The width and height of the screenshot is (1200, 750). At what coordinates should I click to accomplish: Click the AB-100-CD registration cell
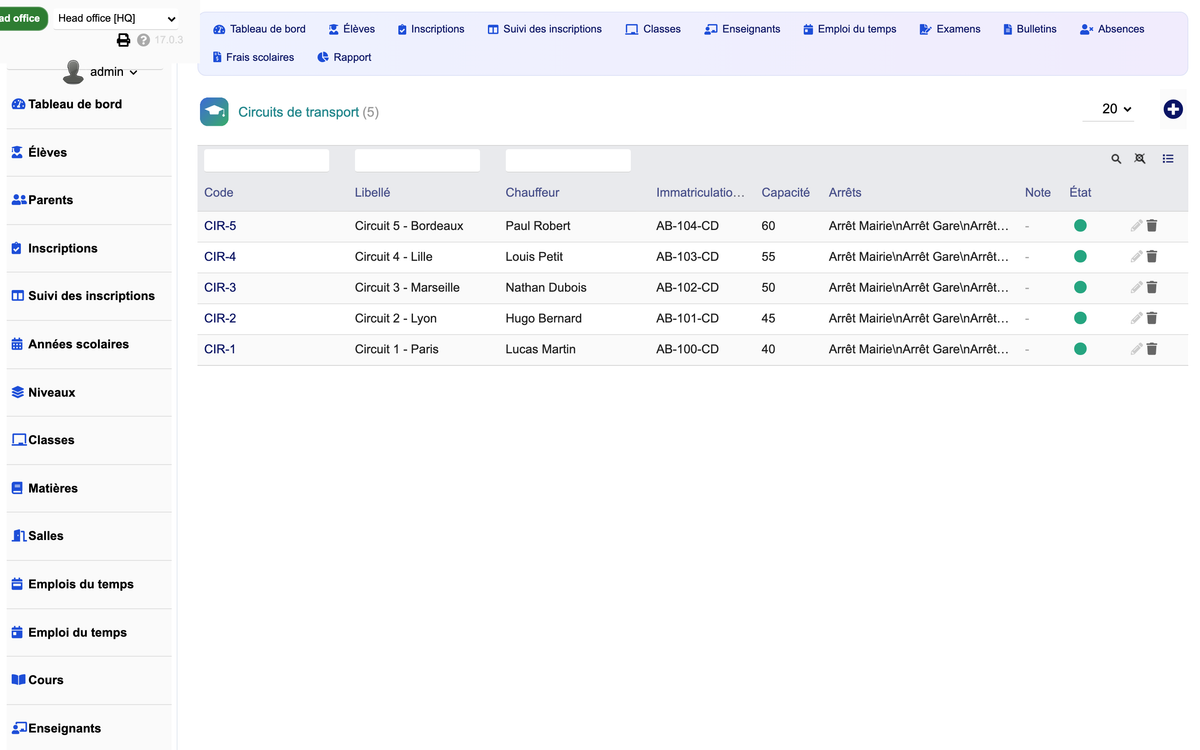coord(688,350)
